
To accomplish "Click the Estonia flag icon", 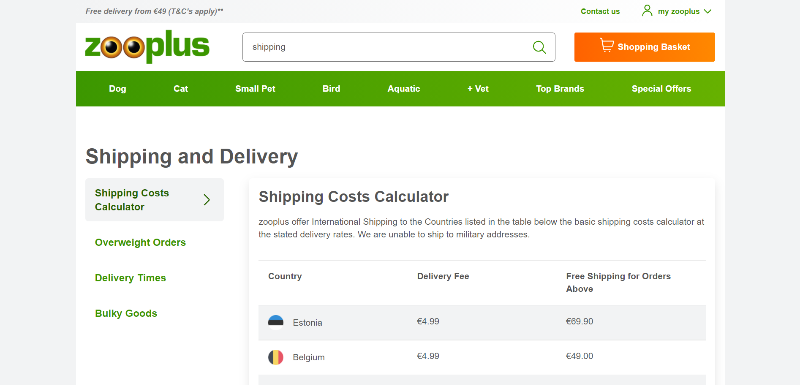I will pyautogui.click(x=276, y=322).
